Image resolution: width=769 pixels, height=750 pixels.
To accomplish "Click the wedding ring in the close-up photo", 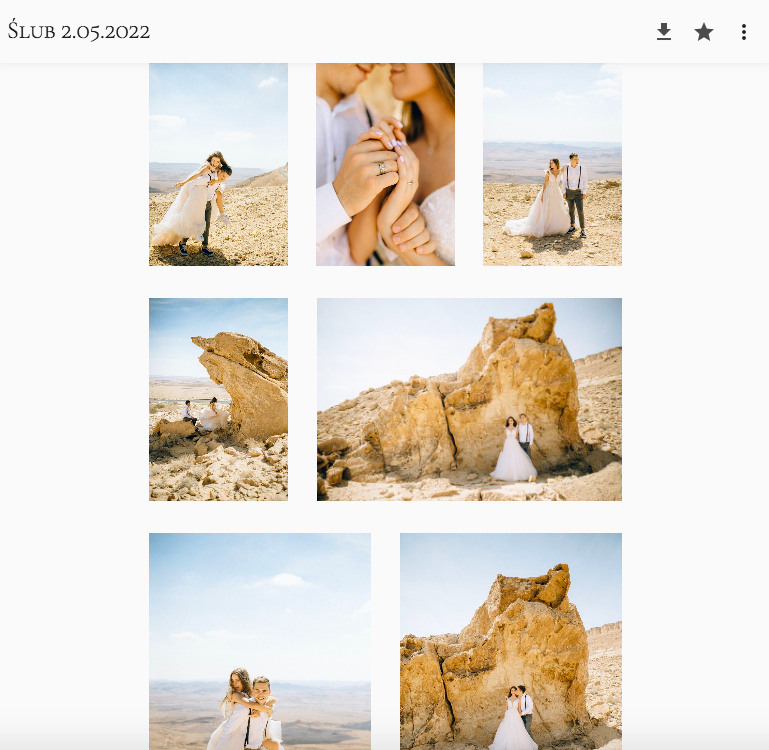I will pos(382,168).
